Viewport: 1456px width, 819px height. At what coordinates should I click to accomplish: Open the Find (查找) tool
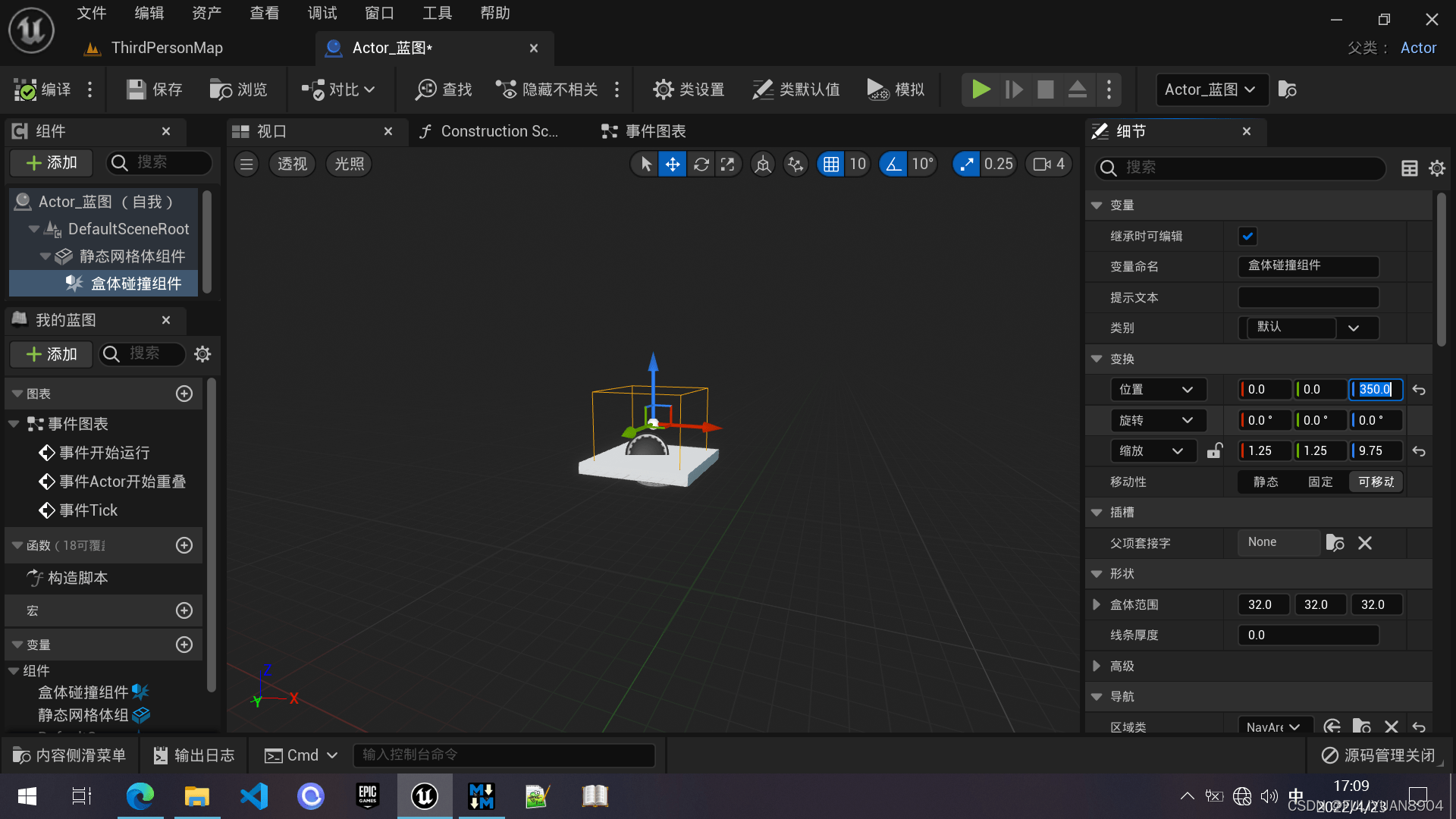click(x=444, y=89)
